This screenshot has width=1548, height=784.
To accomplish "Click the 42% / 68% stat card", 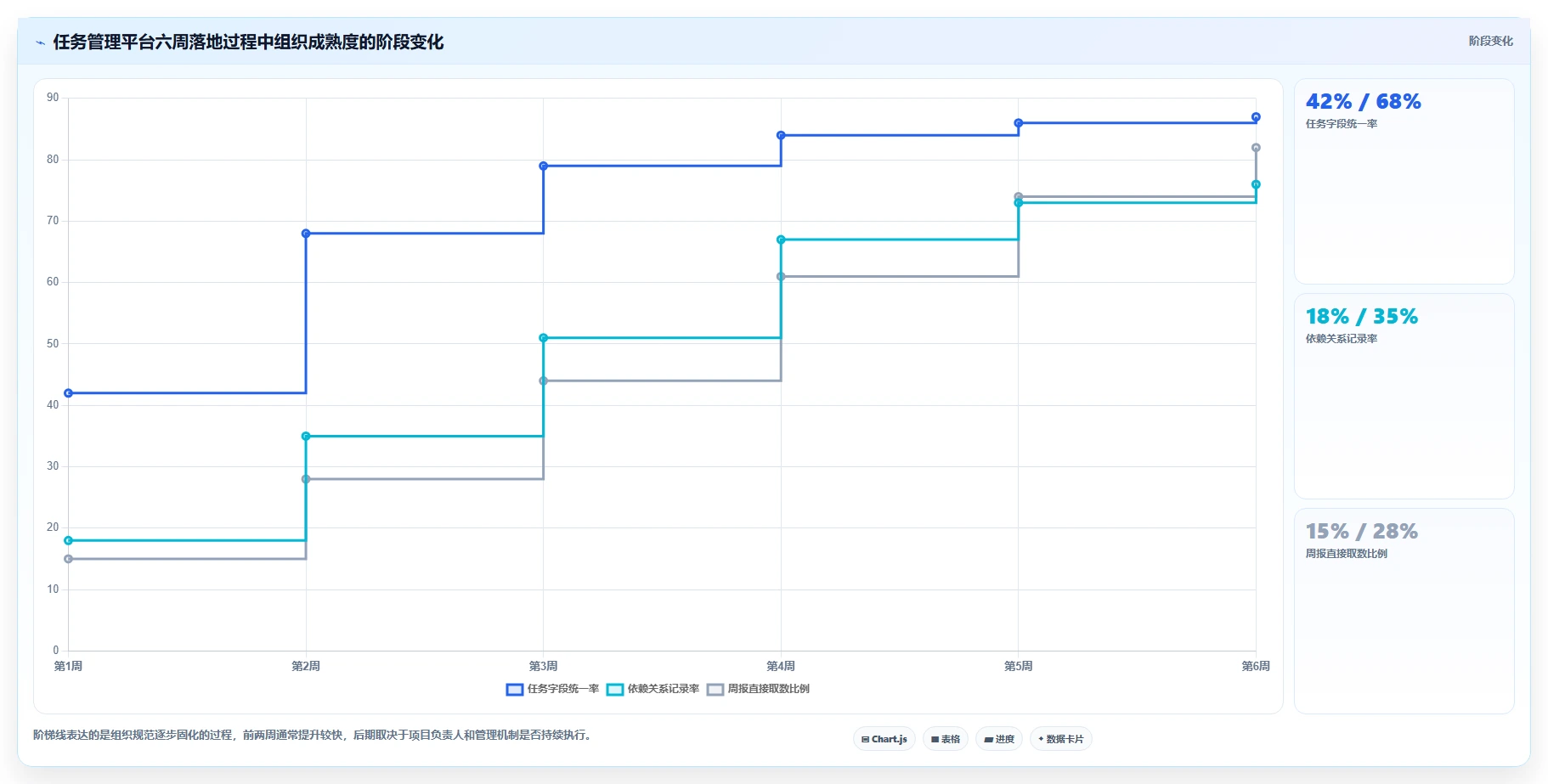I will (x=1404, y=182).
